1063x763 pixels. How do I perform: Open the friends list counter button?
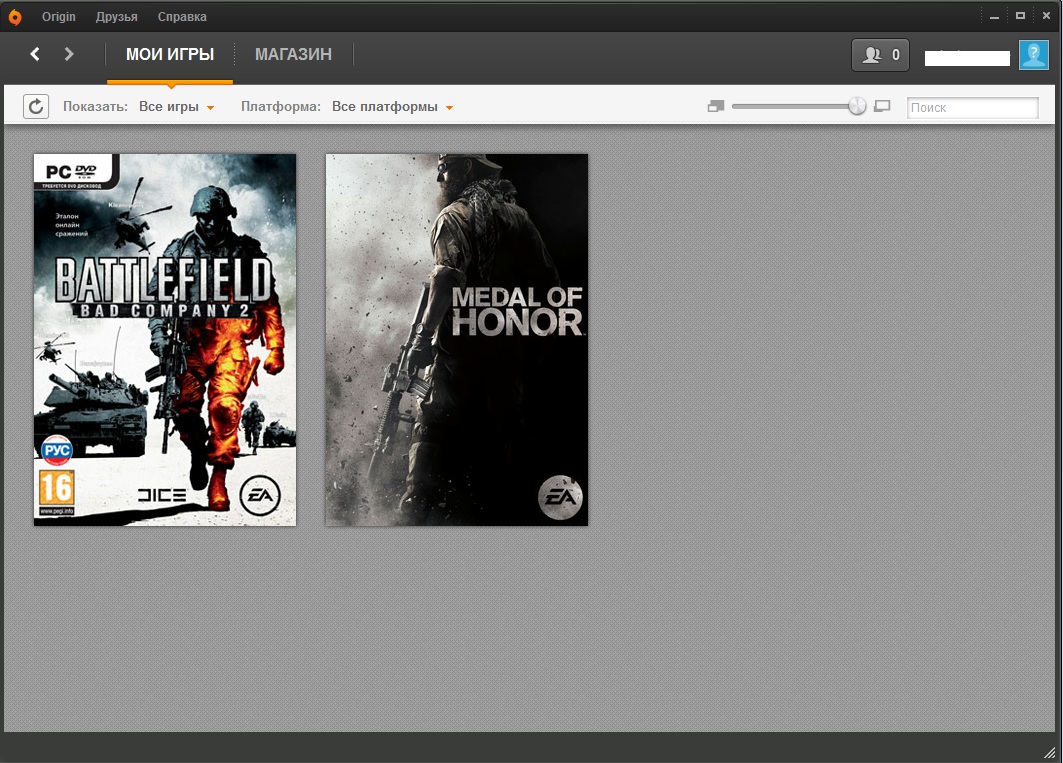(x=880, y=55)
